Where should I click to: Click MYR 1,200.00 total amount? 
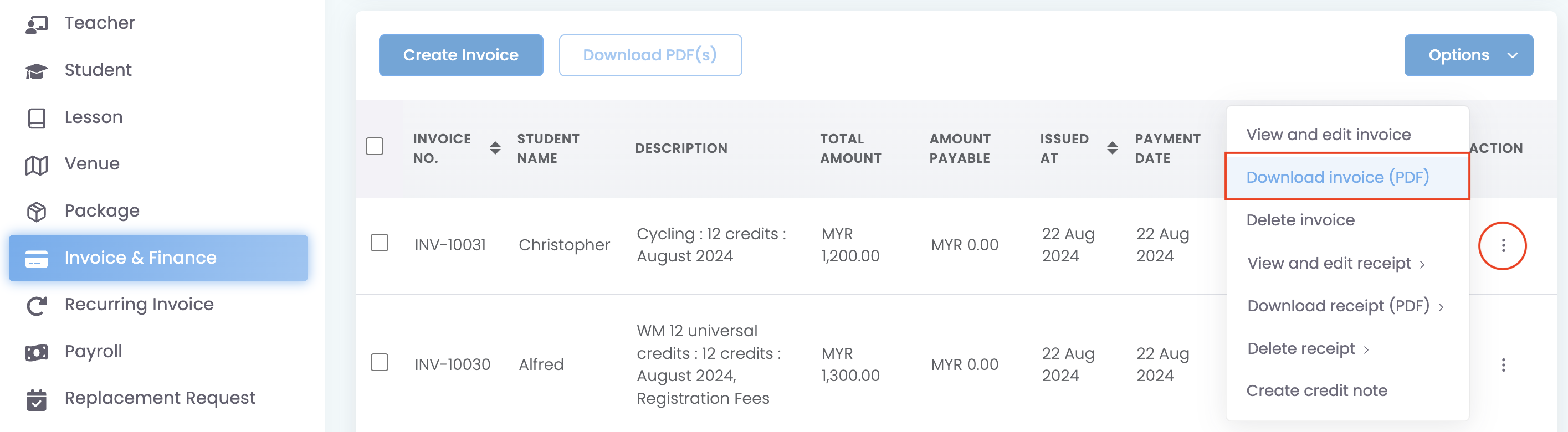tap(850, 245)
